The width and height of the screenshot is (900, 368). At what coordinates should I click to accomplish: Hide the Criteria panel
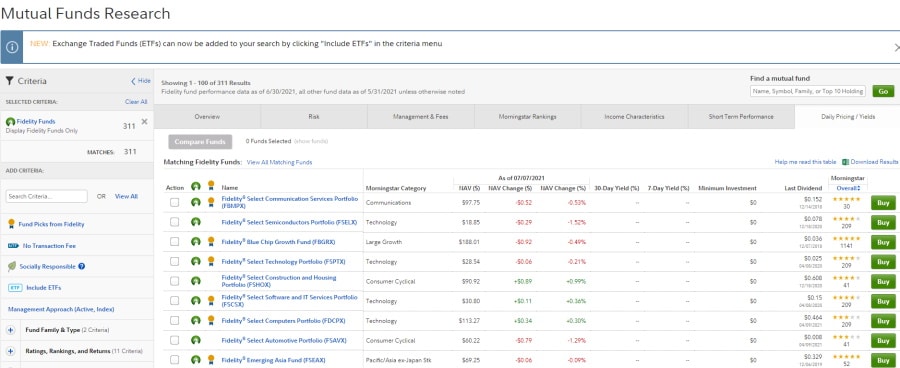pos(141,81)
